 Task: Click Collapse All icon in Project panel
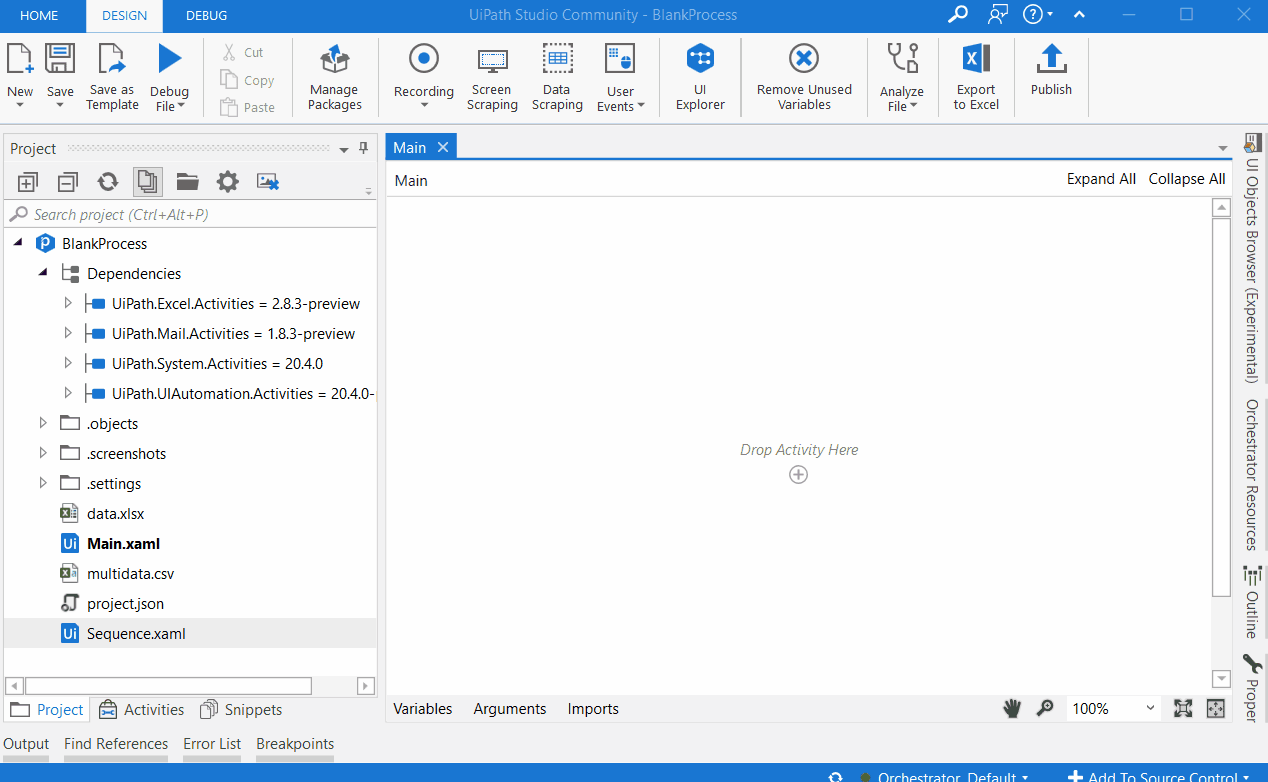pos(68,182)
